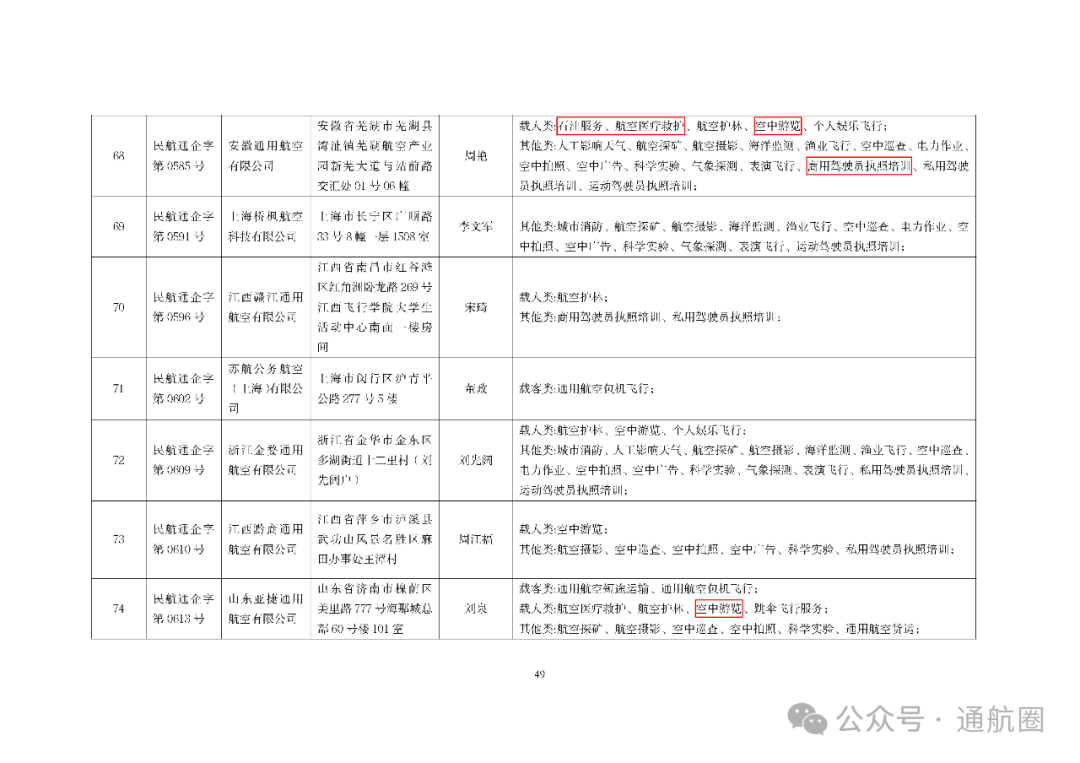Click '城市消防' in row 72 scope
Viewport: 1080px width, 763px height.
click(x=579, y=450)
